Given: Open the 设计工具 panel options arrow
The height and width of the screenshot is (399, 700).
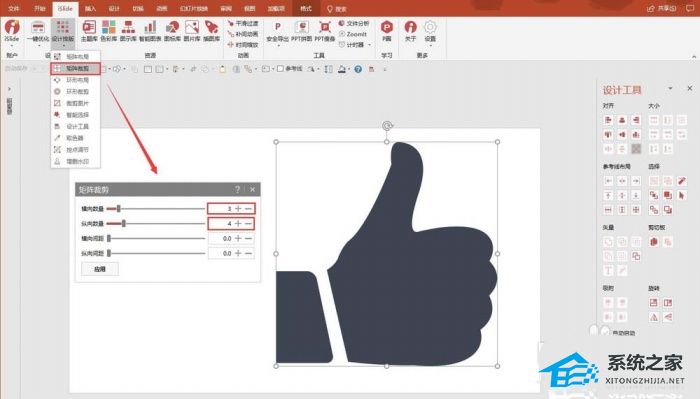Looking at the screenshot, I should click(x=670, y=88).
